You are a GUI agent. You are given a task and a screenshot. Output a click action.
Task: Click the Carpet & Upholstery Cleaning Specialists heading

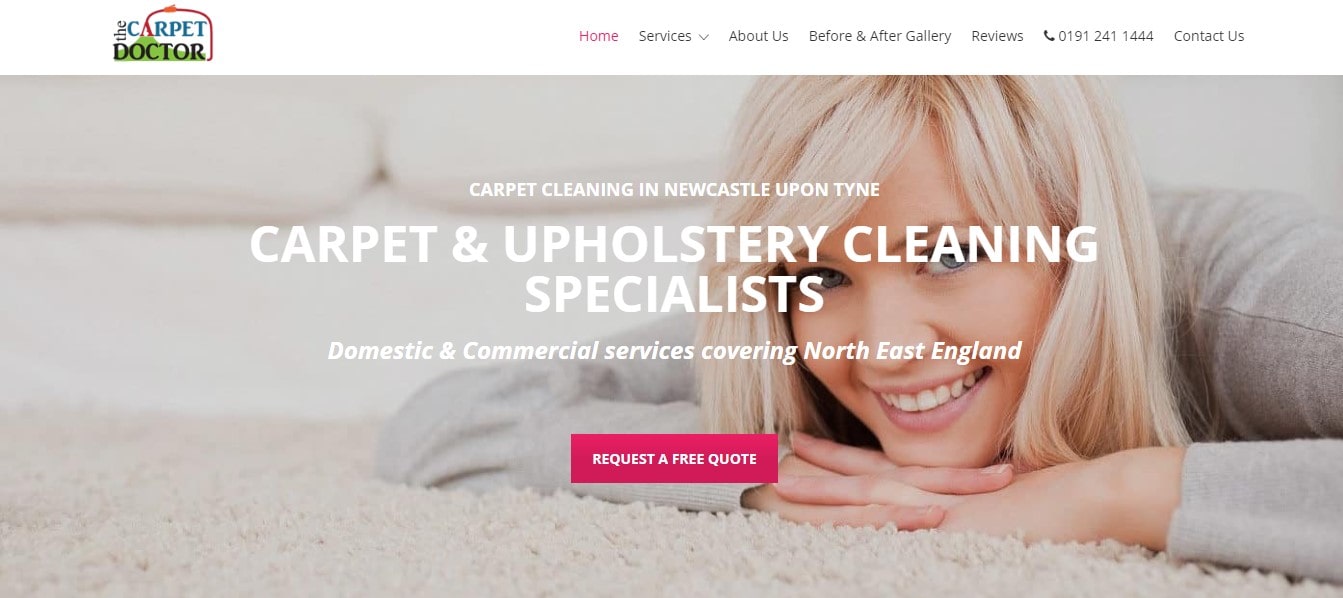coord(674,268)
